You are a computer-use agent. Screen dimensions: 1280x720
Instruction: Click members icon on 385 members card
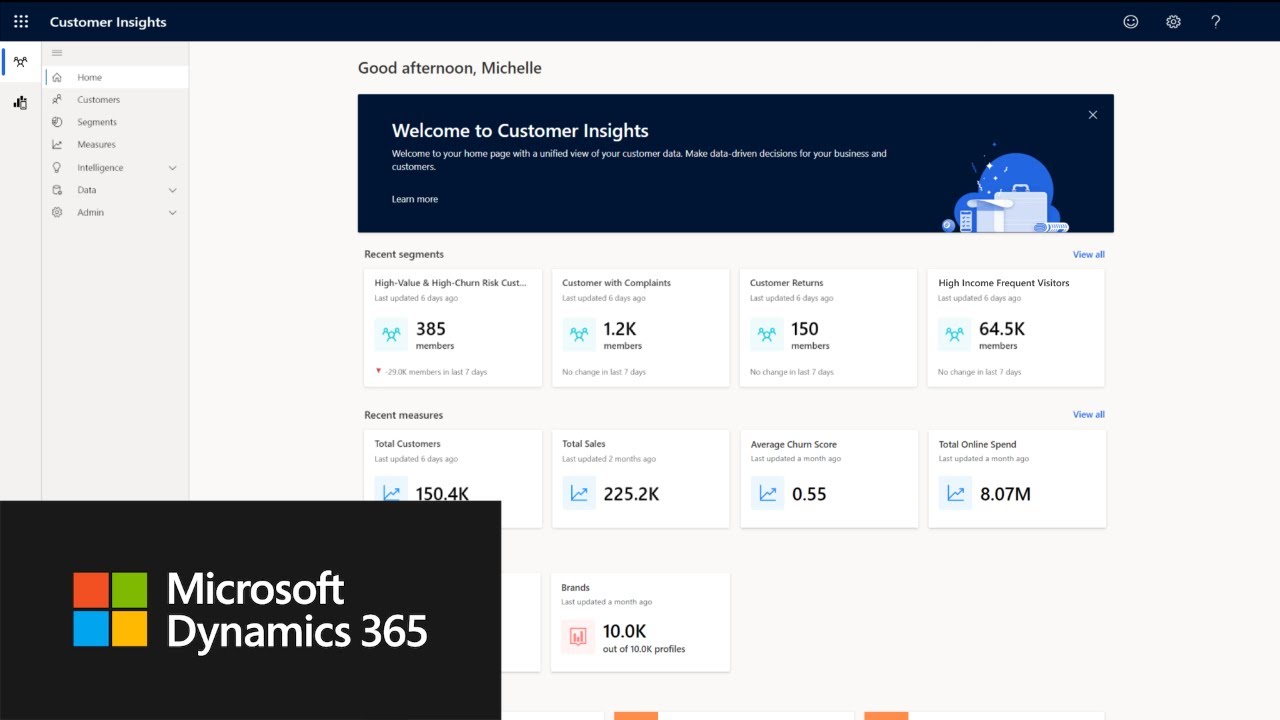391,335
